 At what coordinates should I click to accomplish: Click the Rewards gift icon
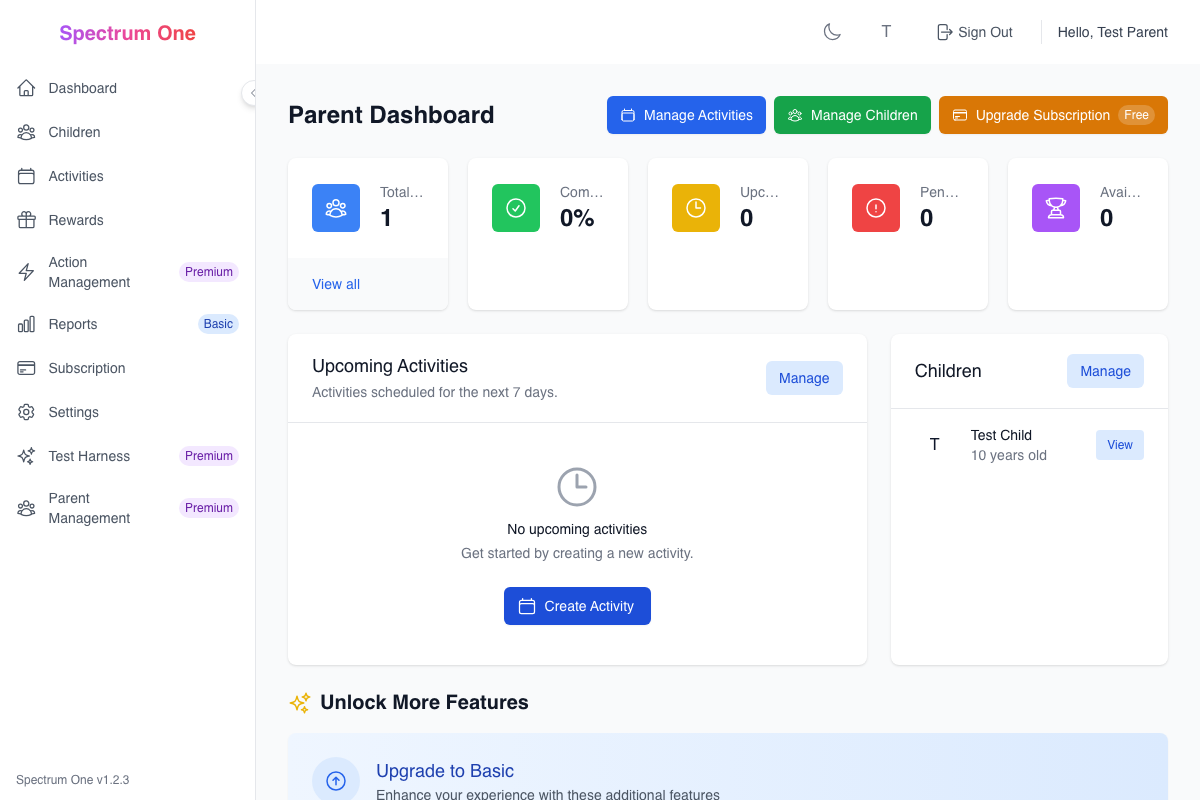27,220
